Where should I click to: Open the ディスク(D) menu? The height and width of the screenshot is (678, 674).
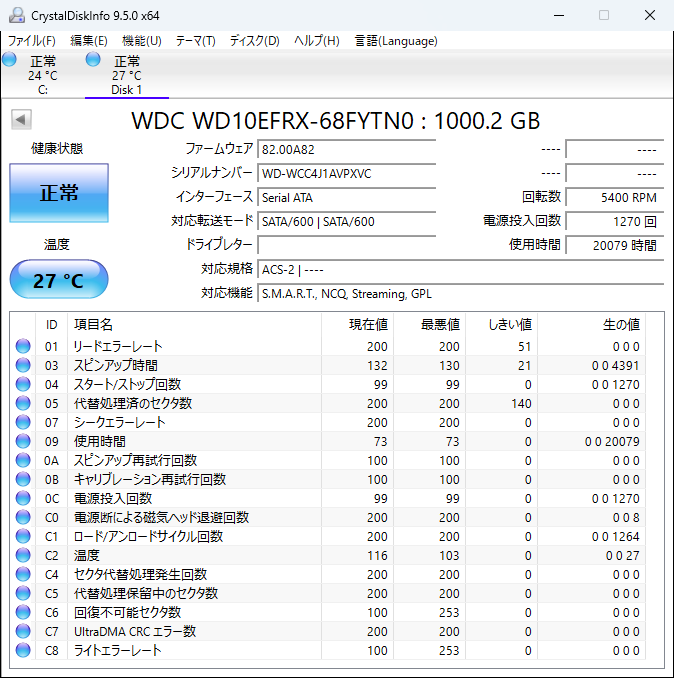tap(254, 41)
